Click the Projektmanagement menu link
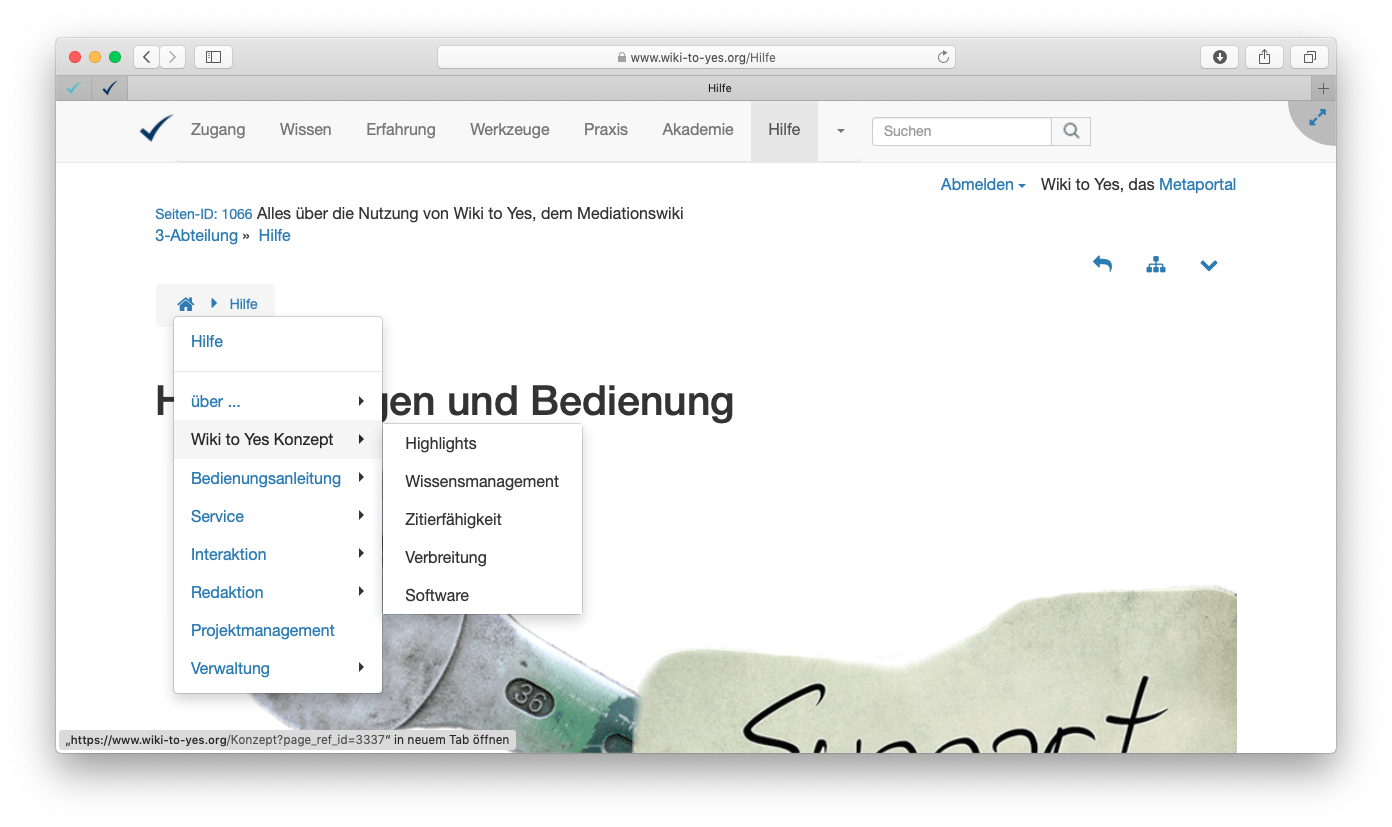 [x=262, y=630]
